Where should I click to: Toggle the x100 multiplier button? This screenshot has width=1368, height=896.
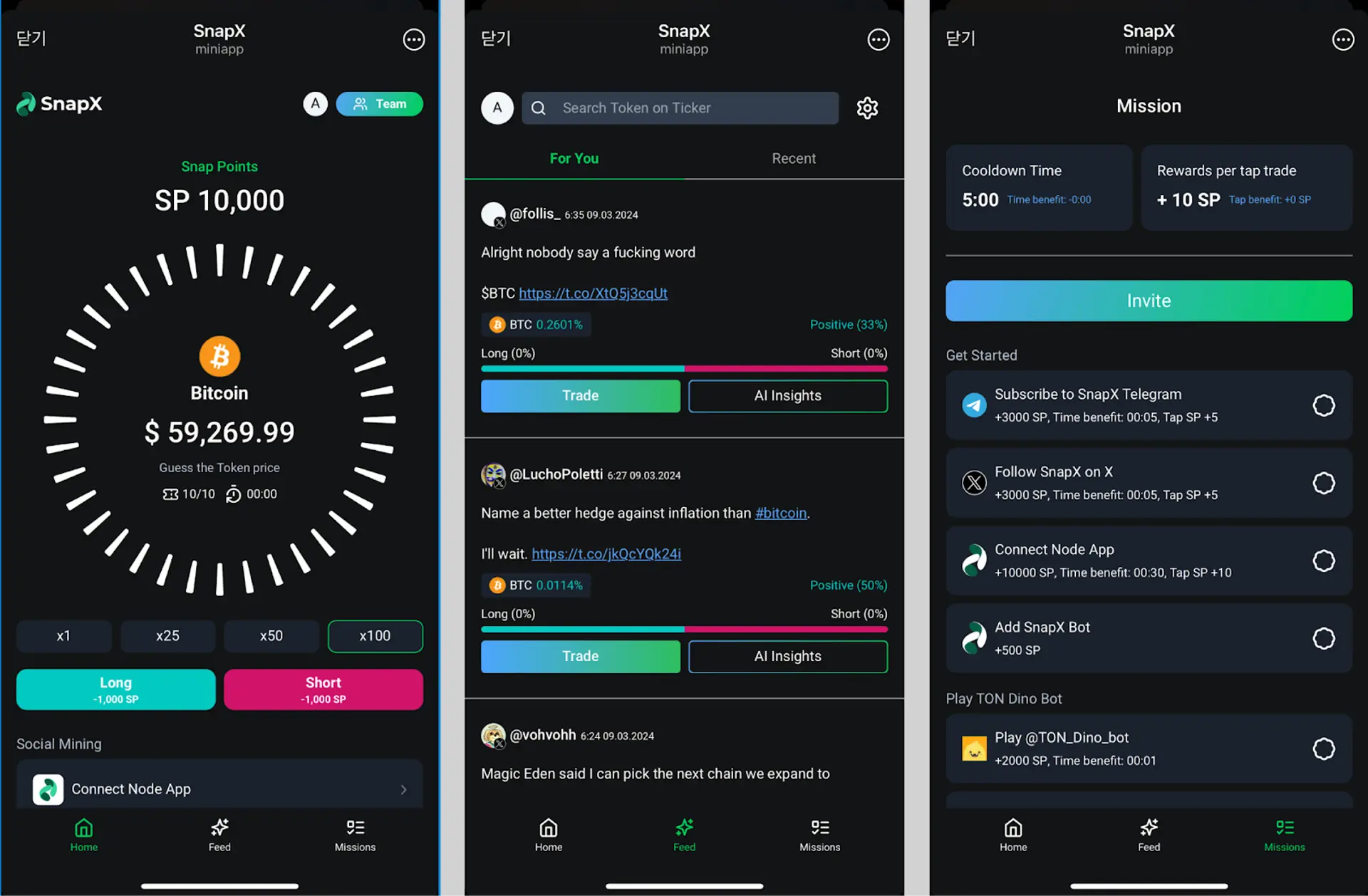[x=374, y=635]
